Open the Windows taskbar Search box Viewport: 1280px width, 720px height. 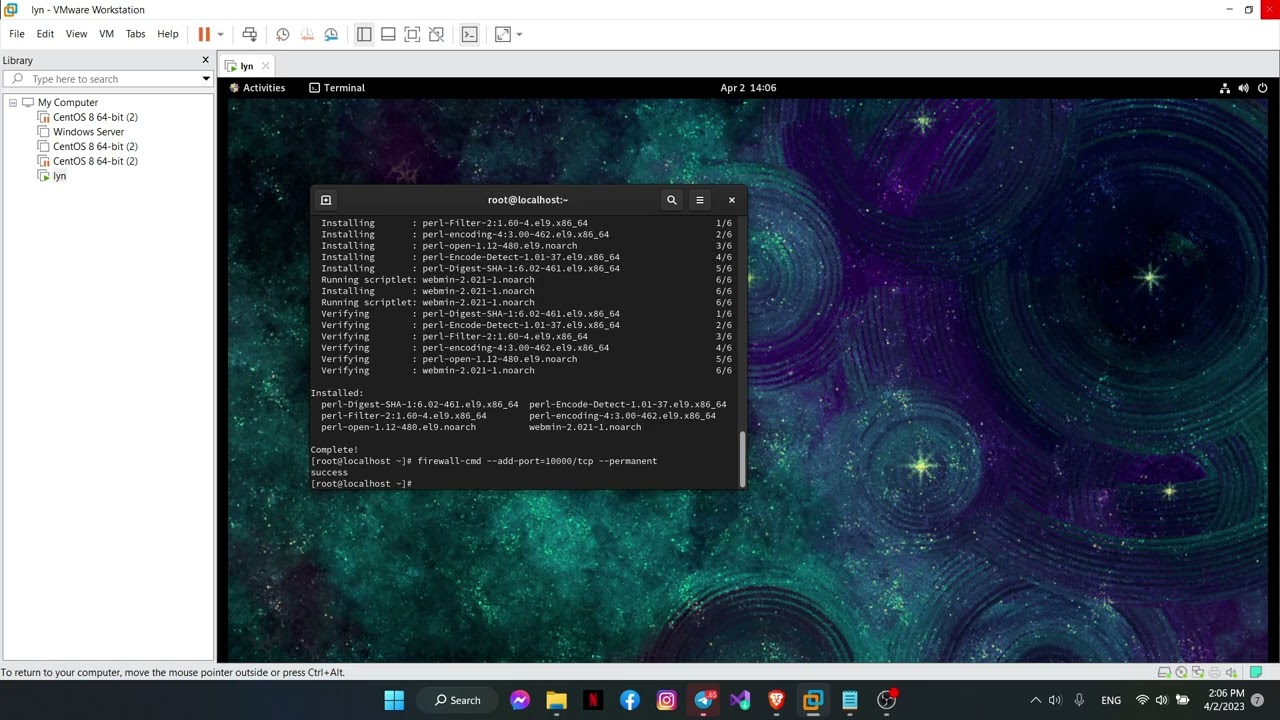457,700
